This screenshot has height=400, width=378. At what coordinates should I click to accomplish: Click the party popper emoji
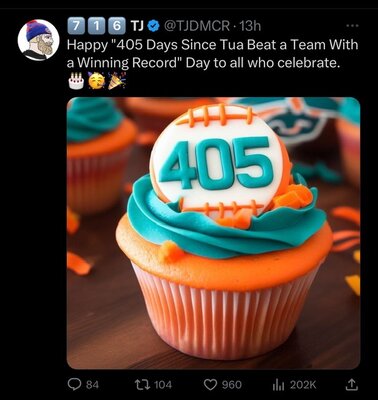(117, 81)
